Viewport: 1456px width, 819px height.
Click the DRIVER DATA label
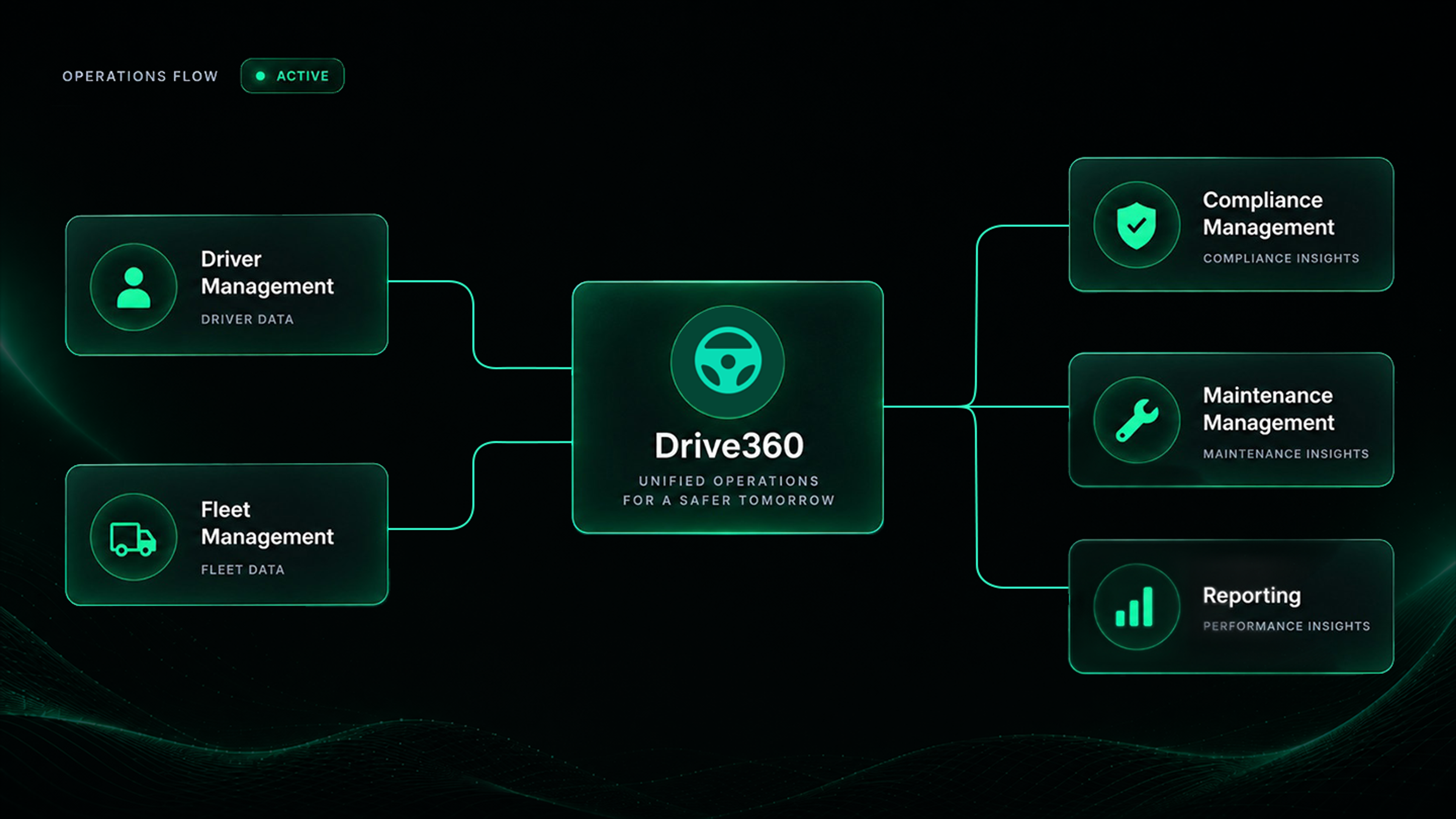[x=248, y=319]
